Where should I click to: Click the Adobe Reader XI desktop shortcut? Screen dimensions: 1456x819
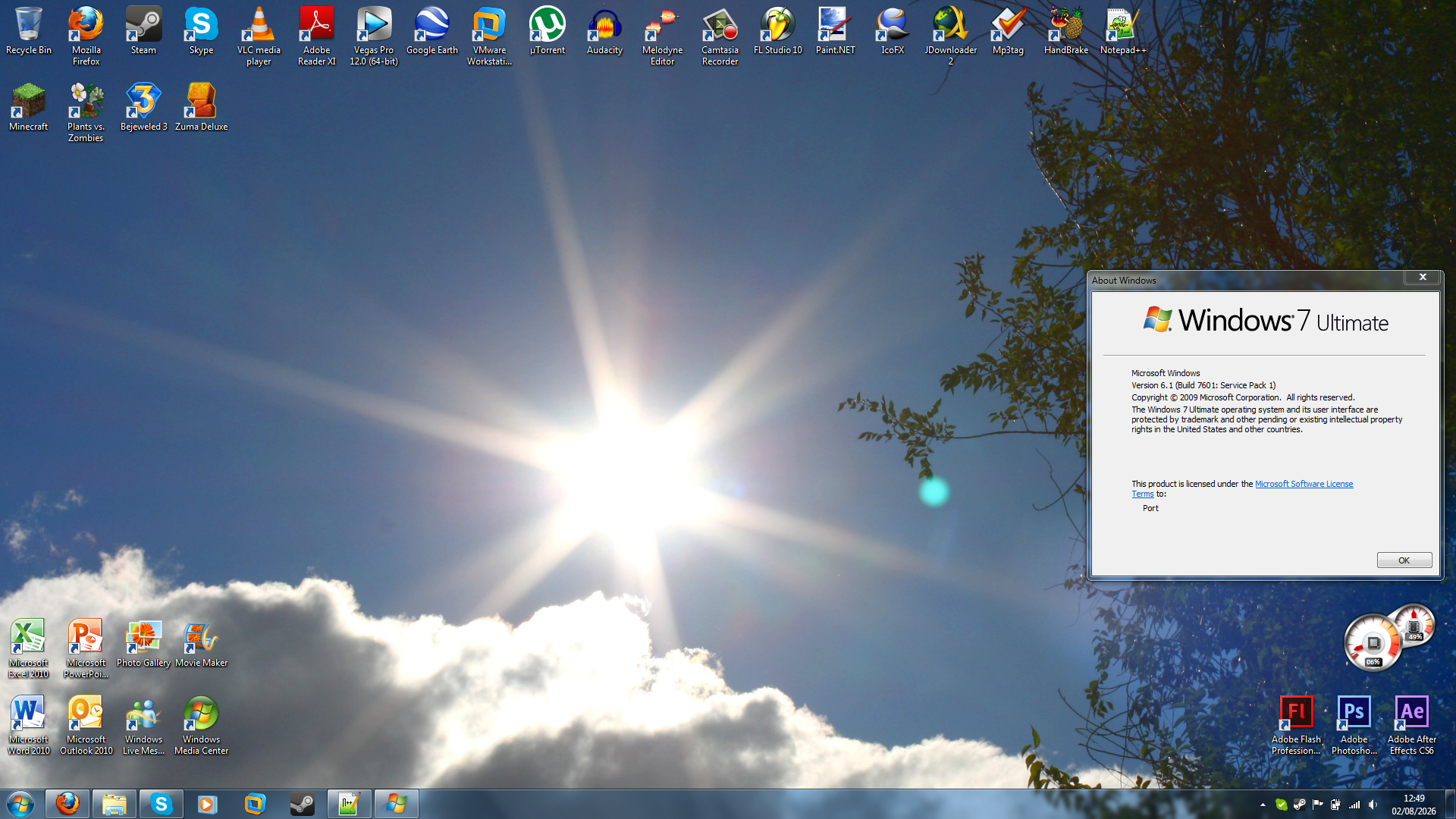(x=316, y=36)
